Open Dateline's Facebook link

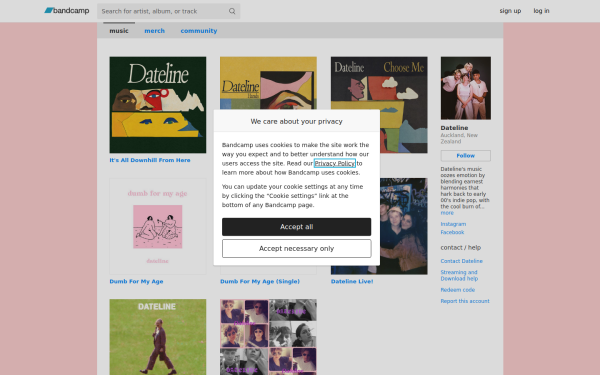(452, 232)
